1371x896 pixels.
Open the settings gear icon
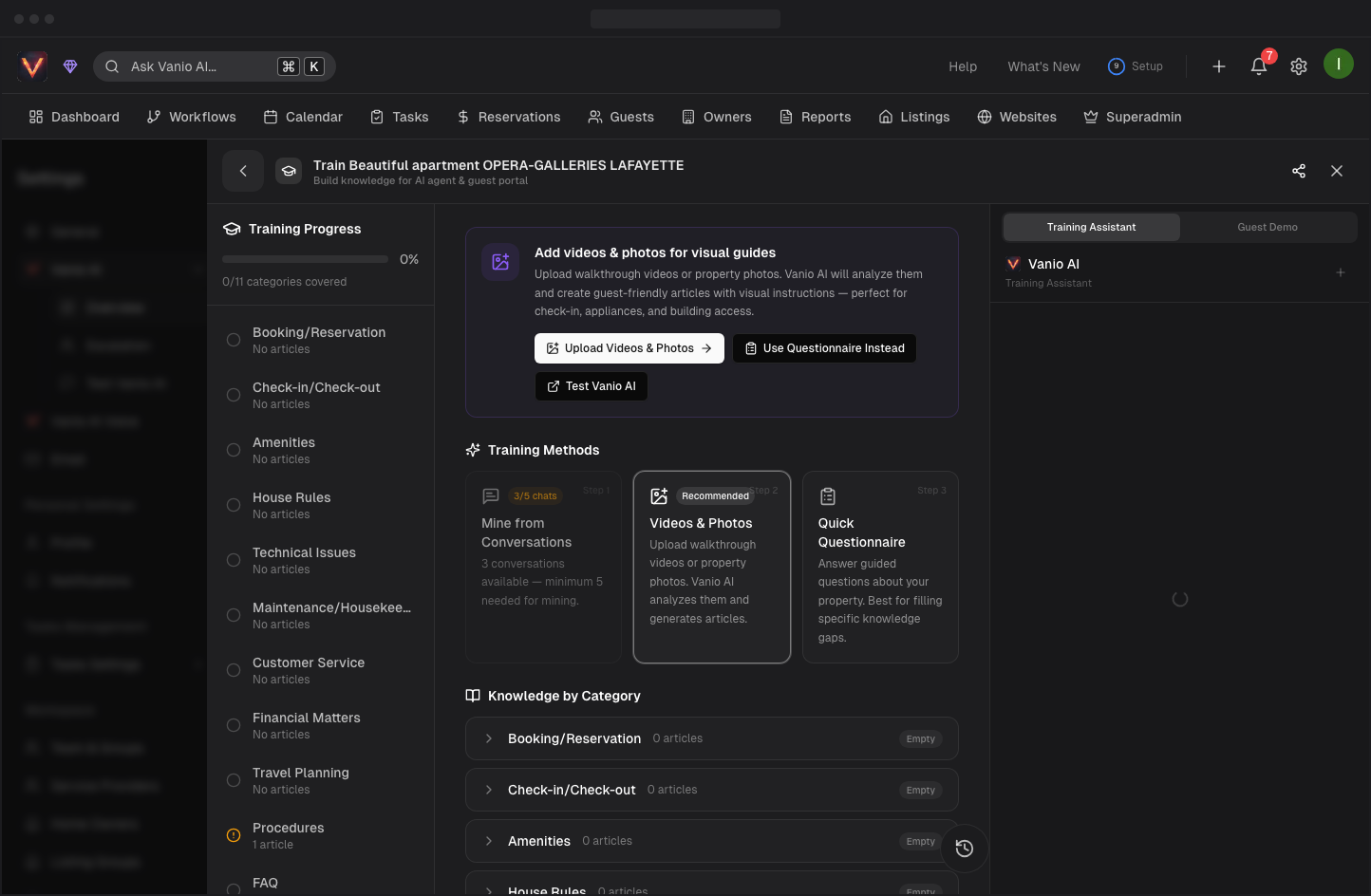pos(1299,66)
